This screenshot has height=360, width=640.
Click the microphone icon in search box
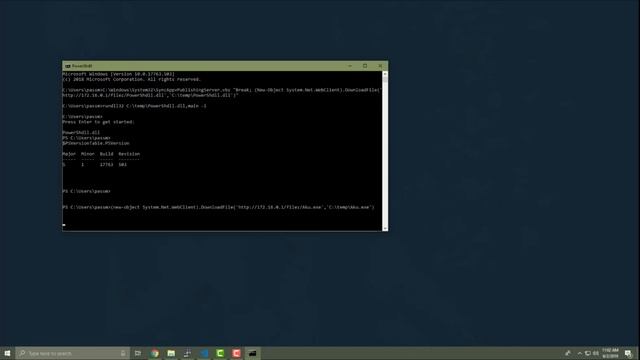pyautogui.click(x=123, y=353)
